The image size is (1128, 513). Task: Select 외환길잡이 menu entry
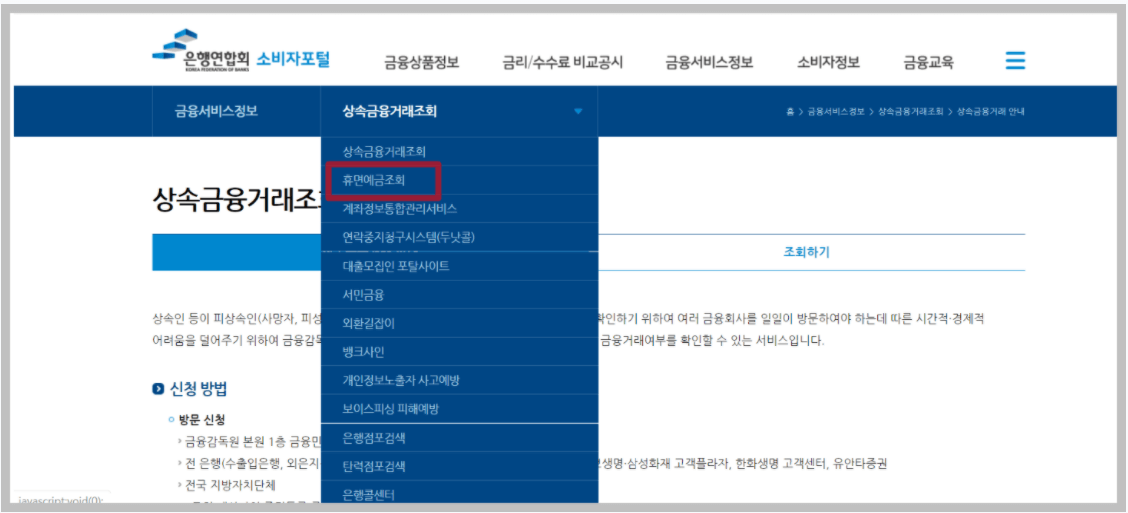pyautogui.click(x=459, y=323)
